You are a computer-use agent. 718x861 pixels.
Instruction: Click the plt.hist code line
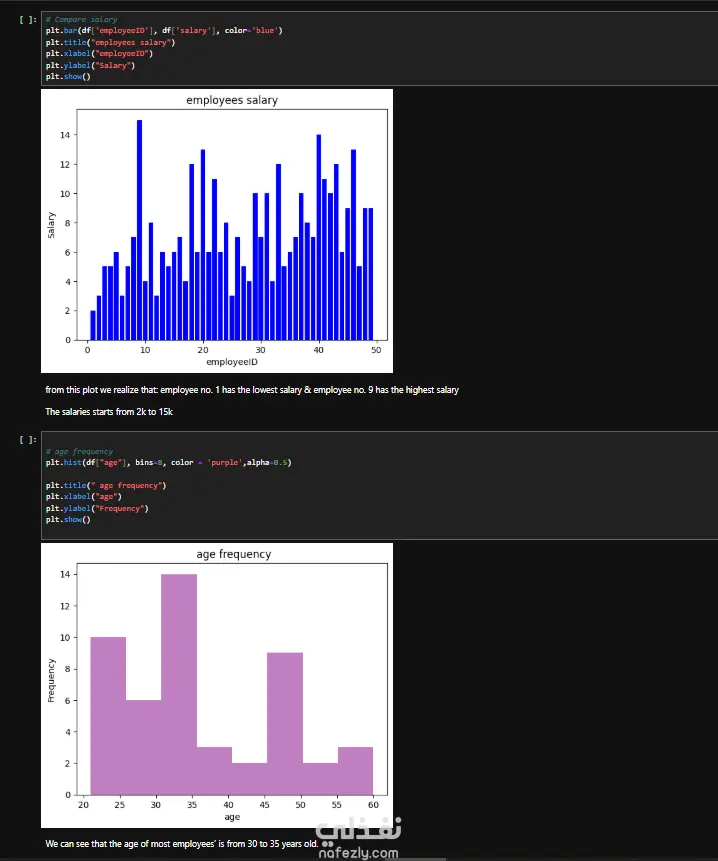point(169,462)
